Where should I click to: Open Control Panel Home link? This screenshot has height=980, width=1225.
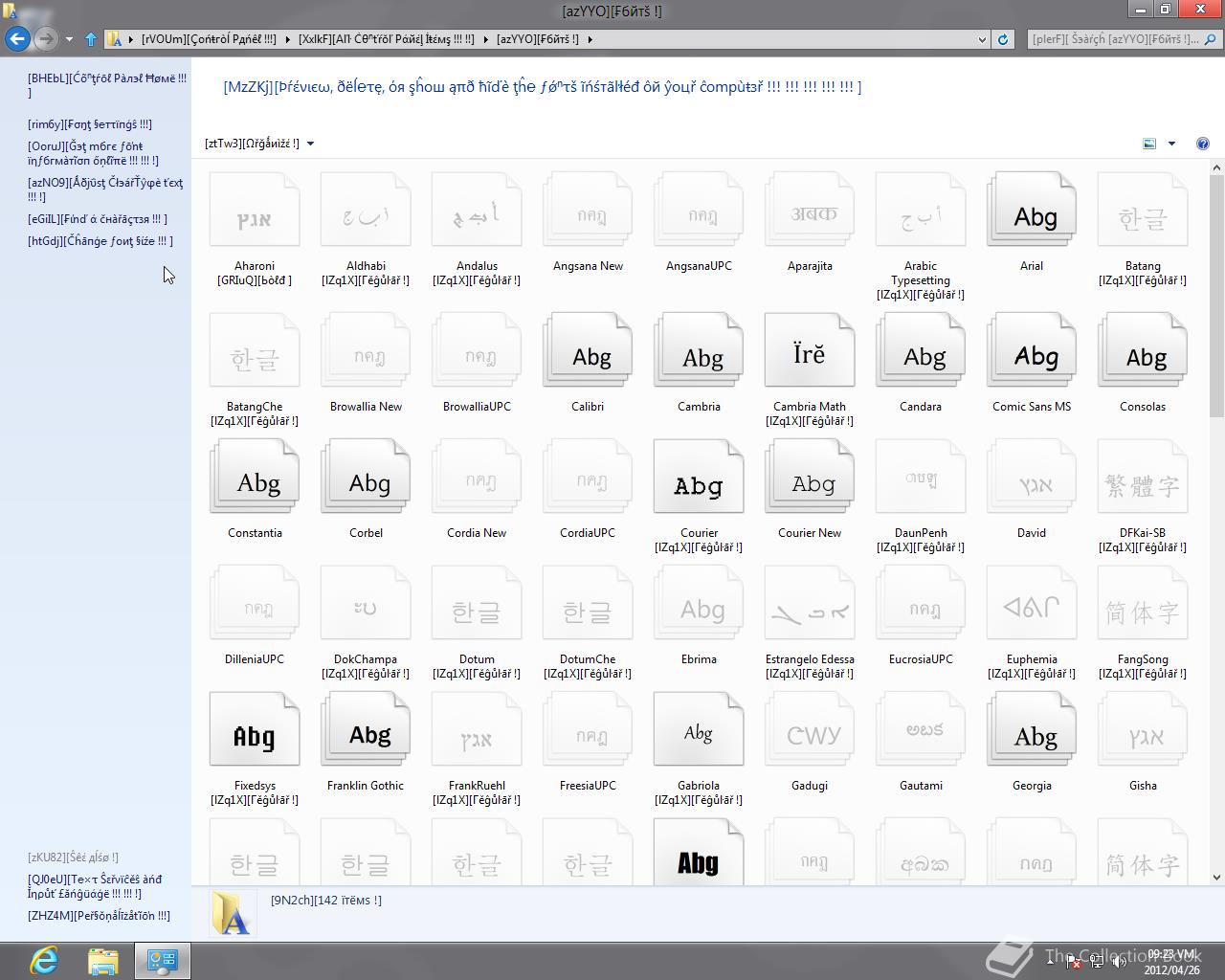[x=107, y=85]
